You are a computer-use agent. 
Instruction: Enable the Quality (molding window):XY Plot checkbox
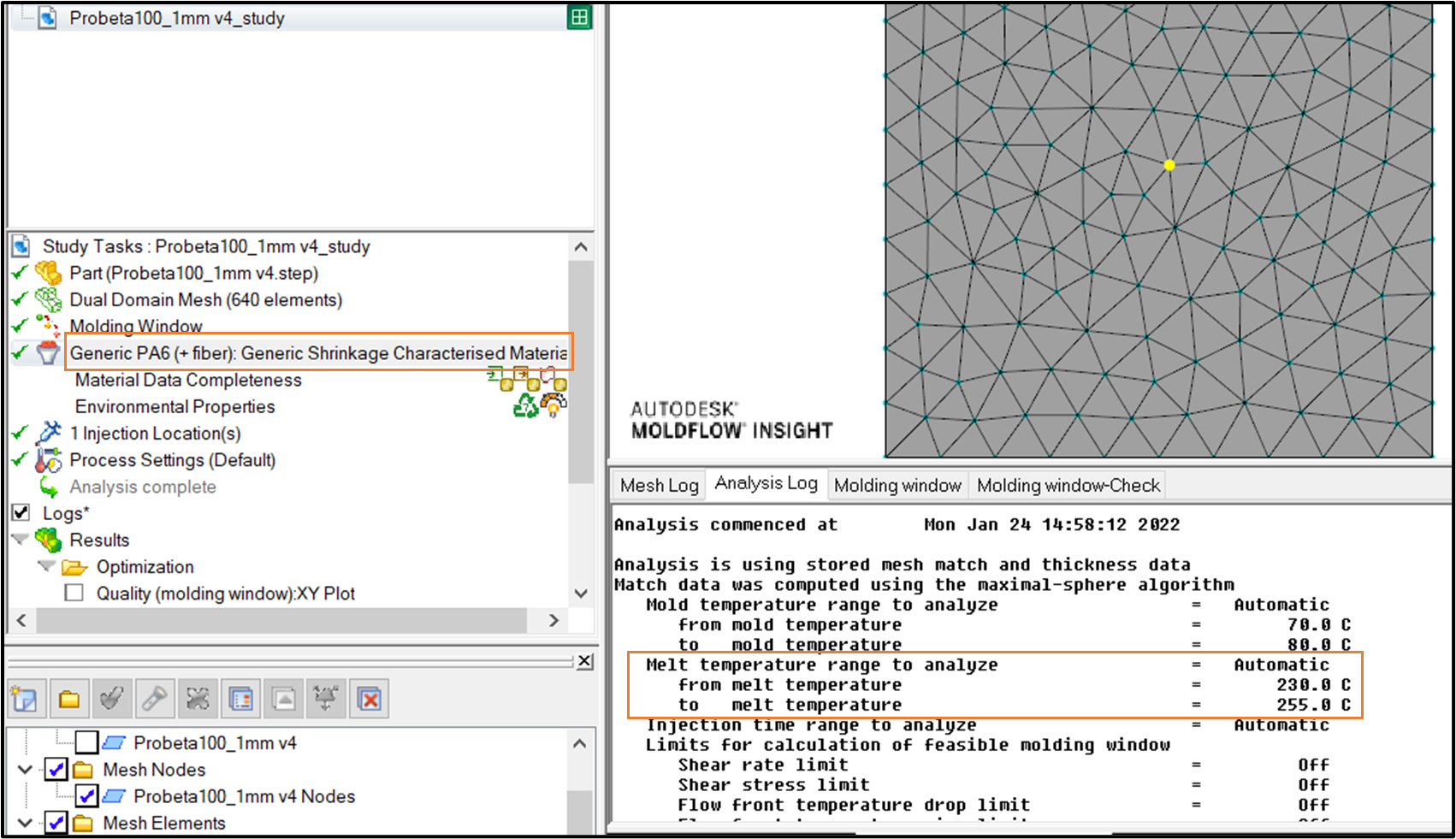point(74,593)
